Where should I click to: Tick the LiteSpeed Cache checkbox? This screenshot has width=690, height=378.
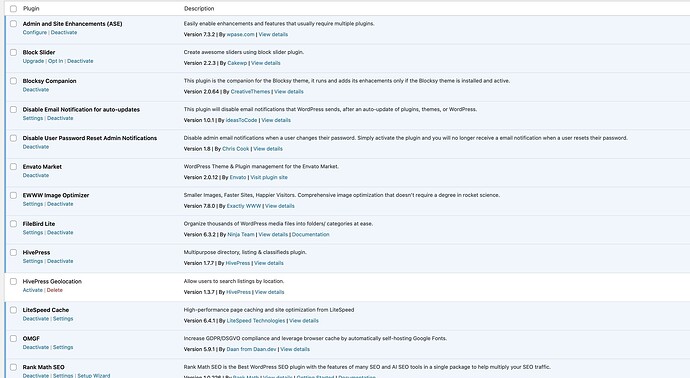tap(13, 310)
